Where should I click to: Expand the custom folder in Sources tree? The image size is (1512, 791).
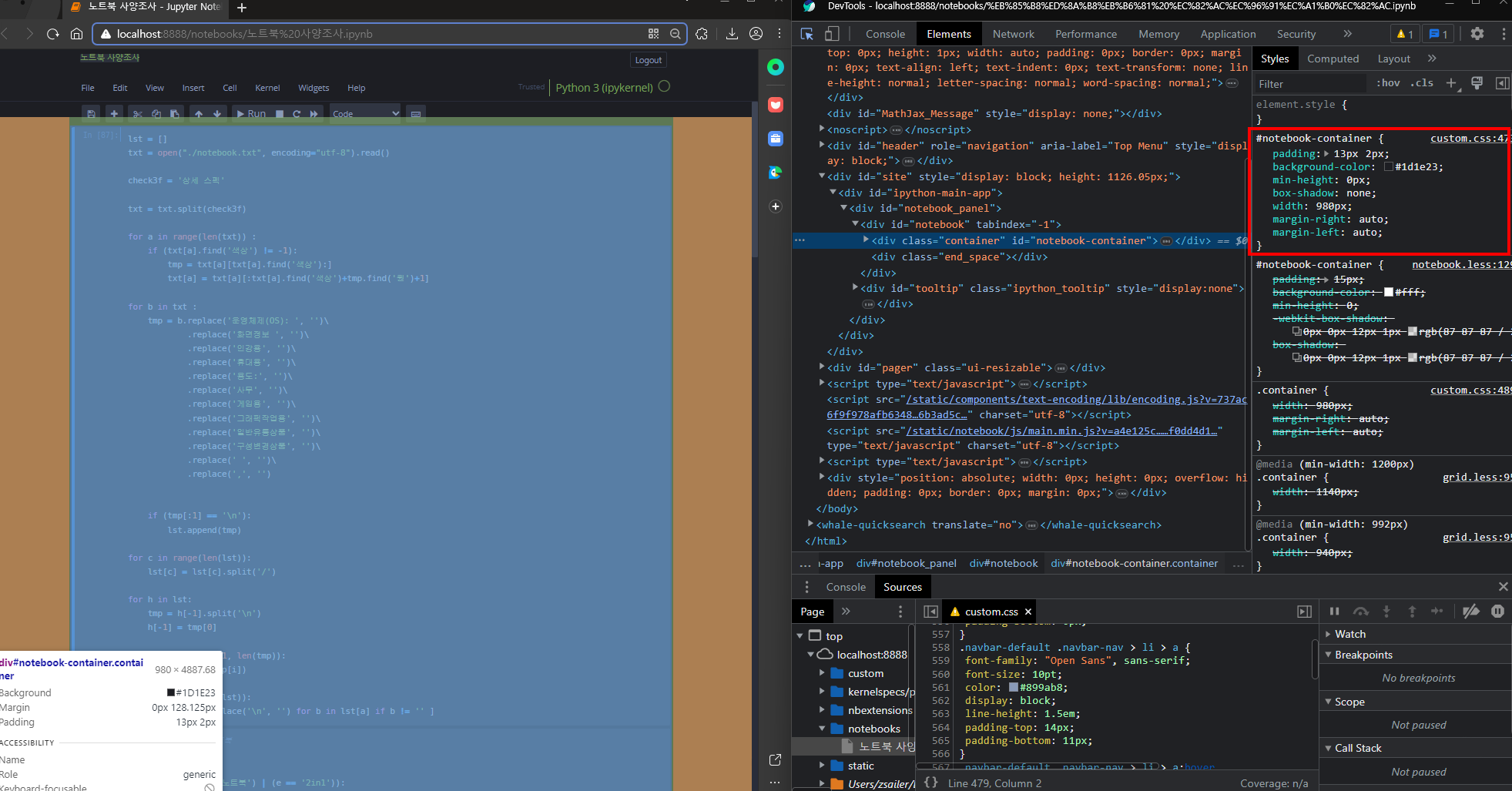pos(822,673)
